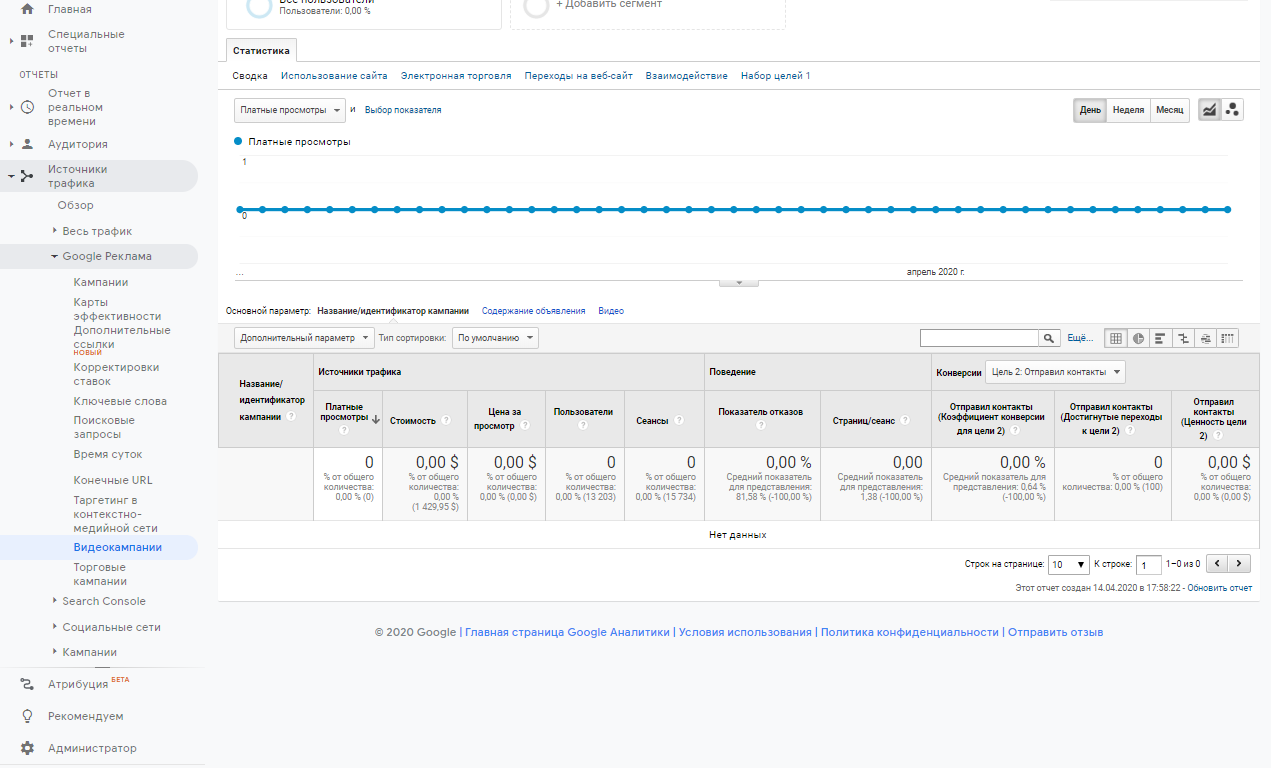
Task: Toggle graph to monthly (Месяц)
Action: [1169, 110]
